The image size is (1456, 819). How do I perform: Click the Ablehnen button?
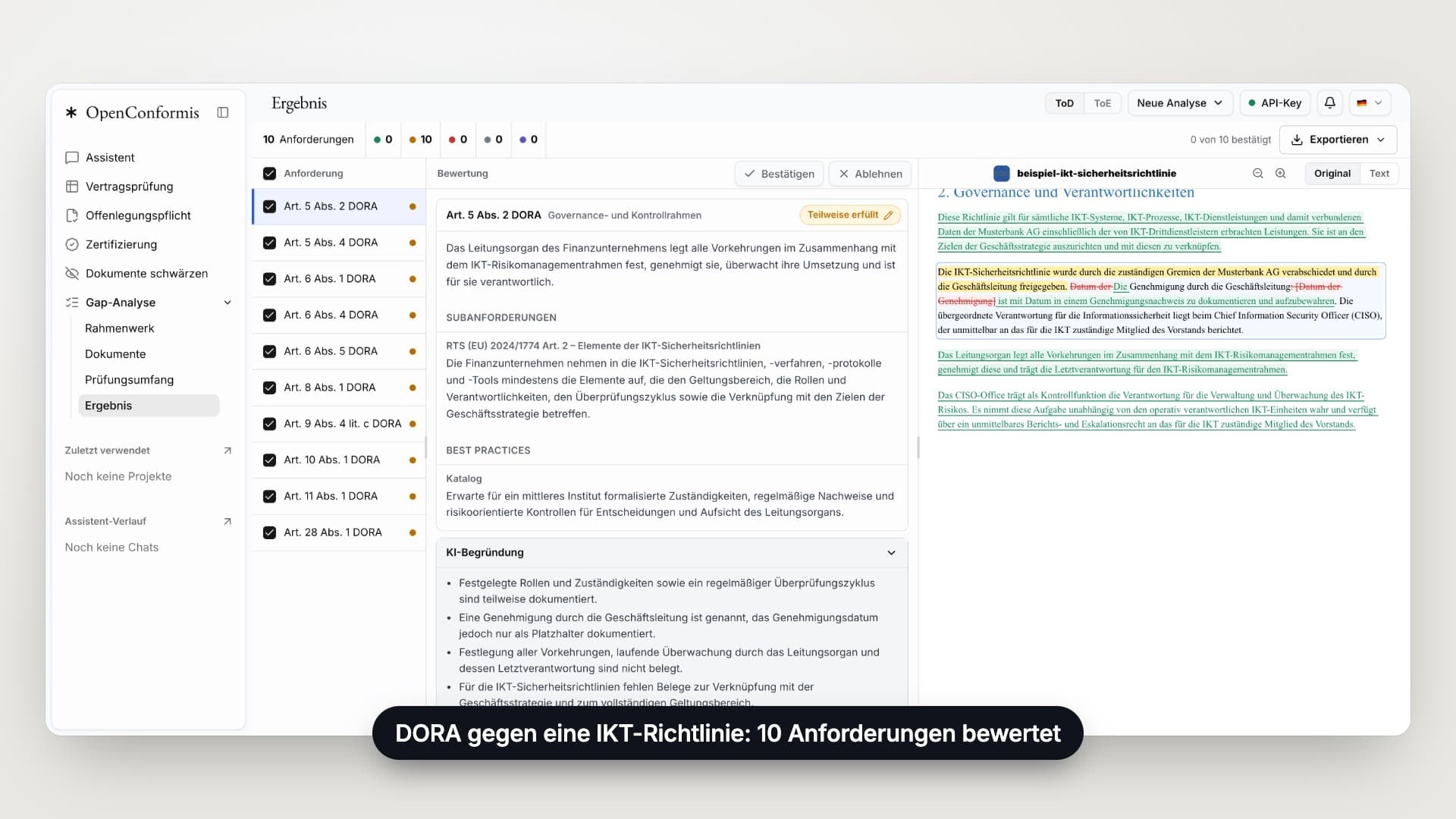pyautogui.click(x=870, y=174)
